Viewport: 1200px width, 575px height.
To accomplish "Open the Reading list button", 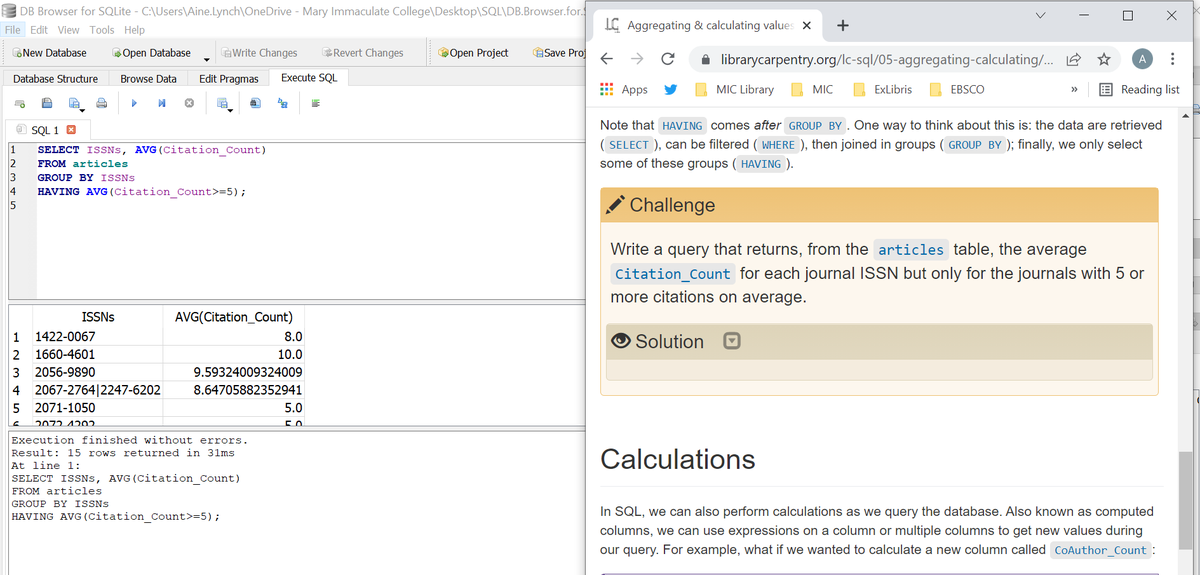I will 1139,89.
